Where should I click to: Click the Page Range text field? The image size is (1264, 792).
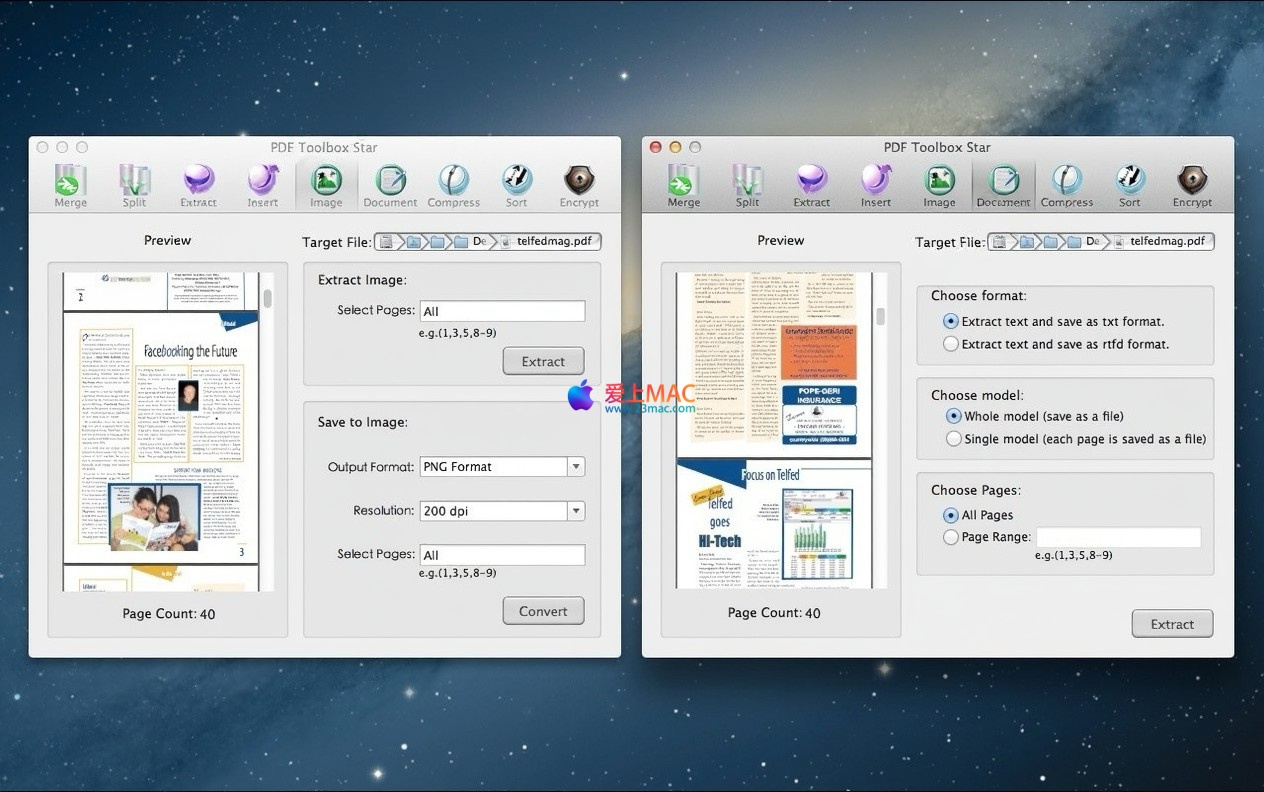click(1118, 537)
